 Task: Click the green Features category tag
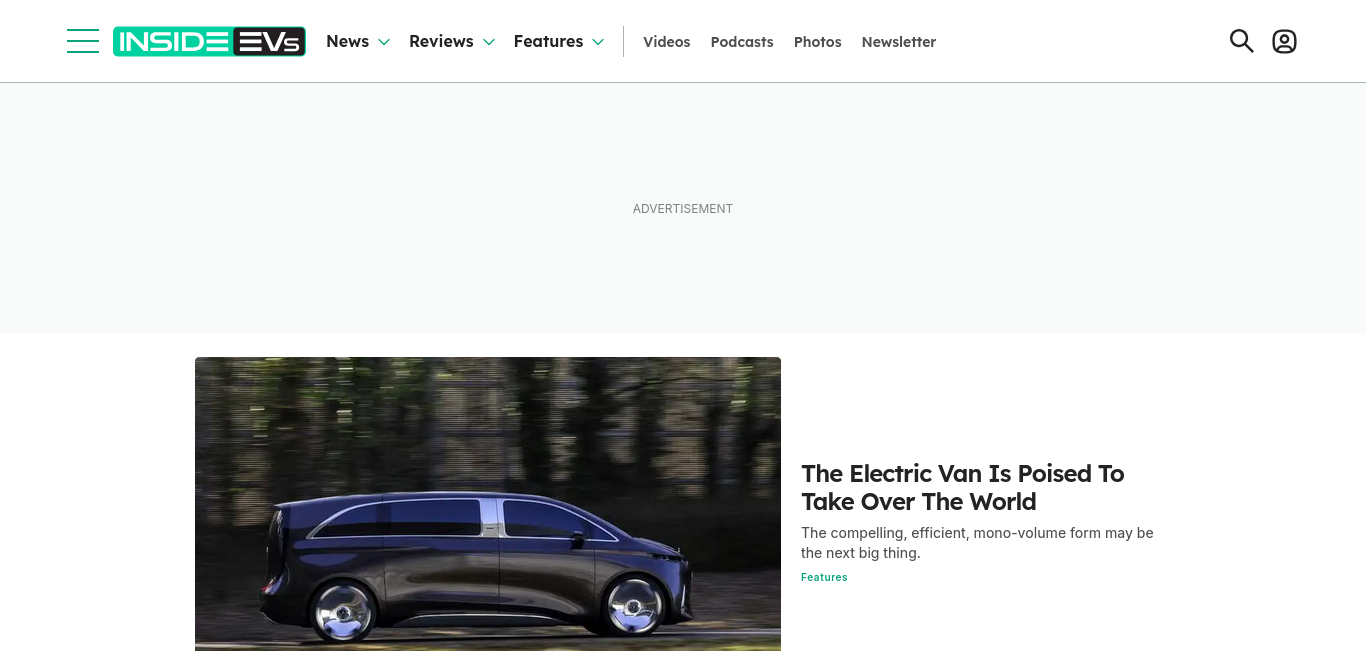824,577
